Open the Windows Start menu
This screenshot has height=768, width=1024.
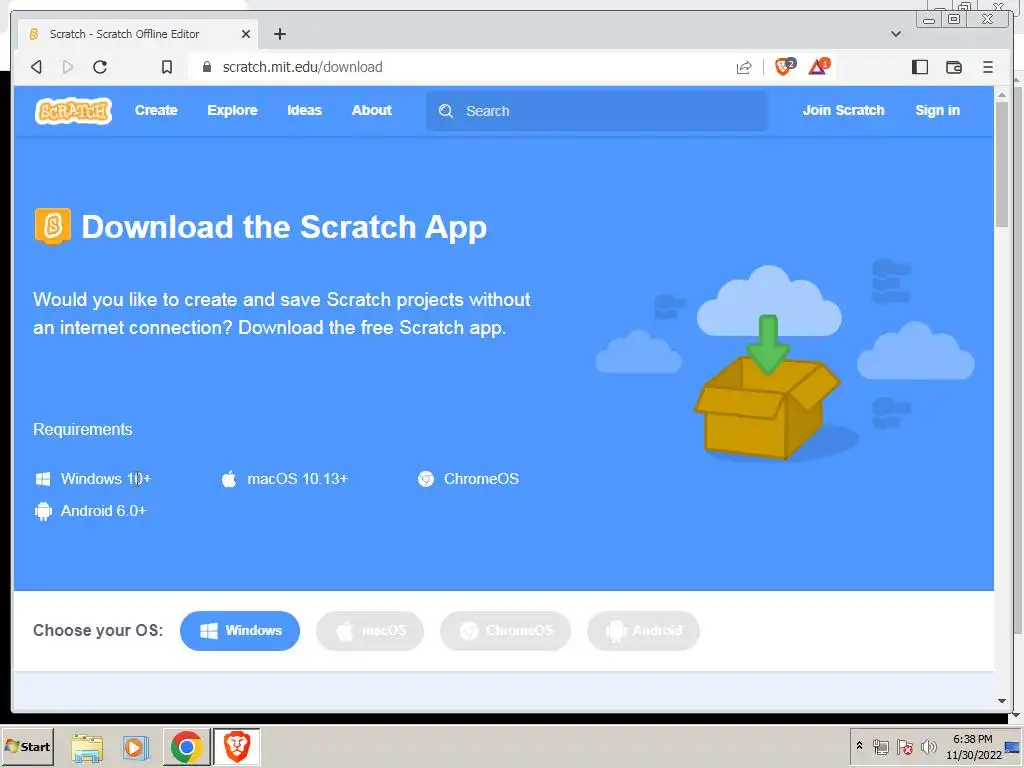pos(27,746)
